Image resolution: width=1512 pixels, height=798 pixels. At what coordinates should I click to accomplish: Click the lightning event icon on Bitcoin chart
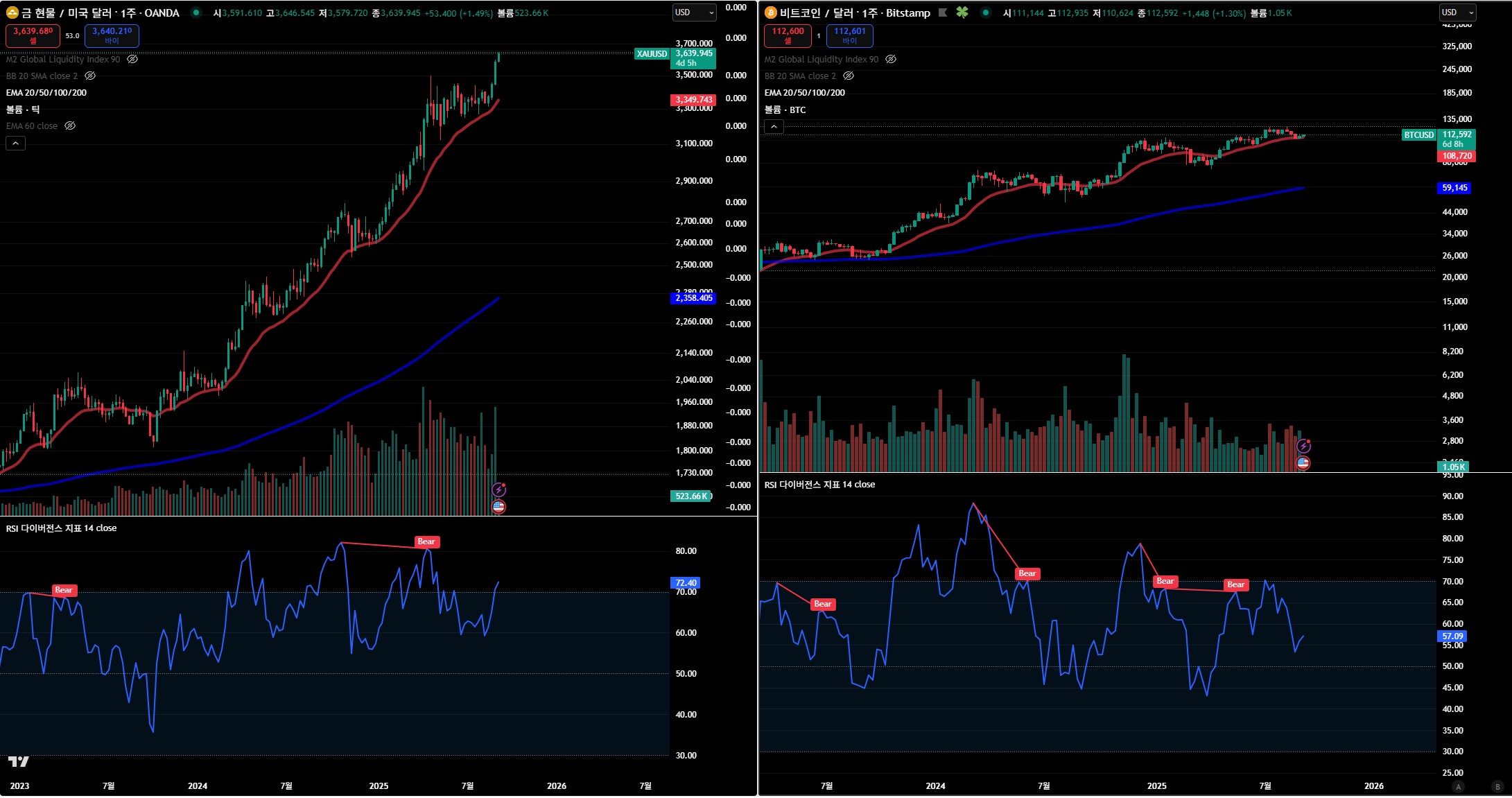tap(1303, 446)
